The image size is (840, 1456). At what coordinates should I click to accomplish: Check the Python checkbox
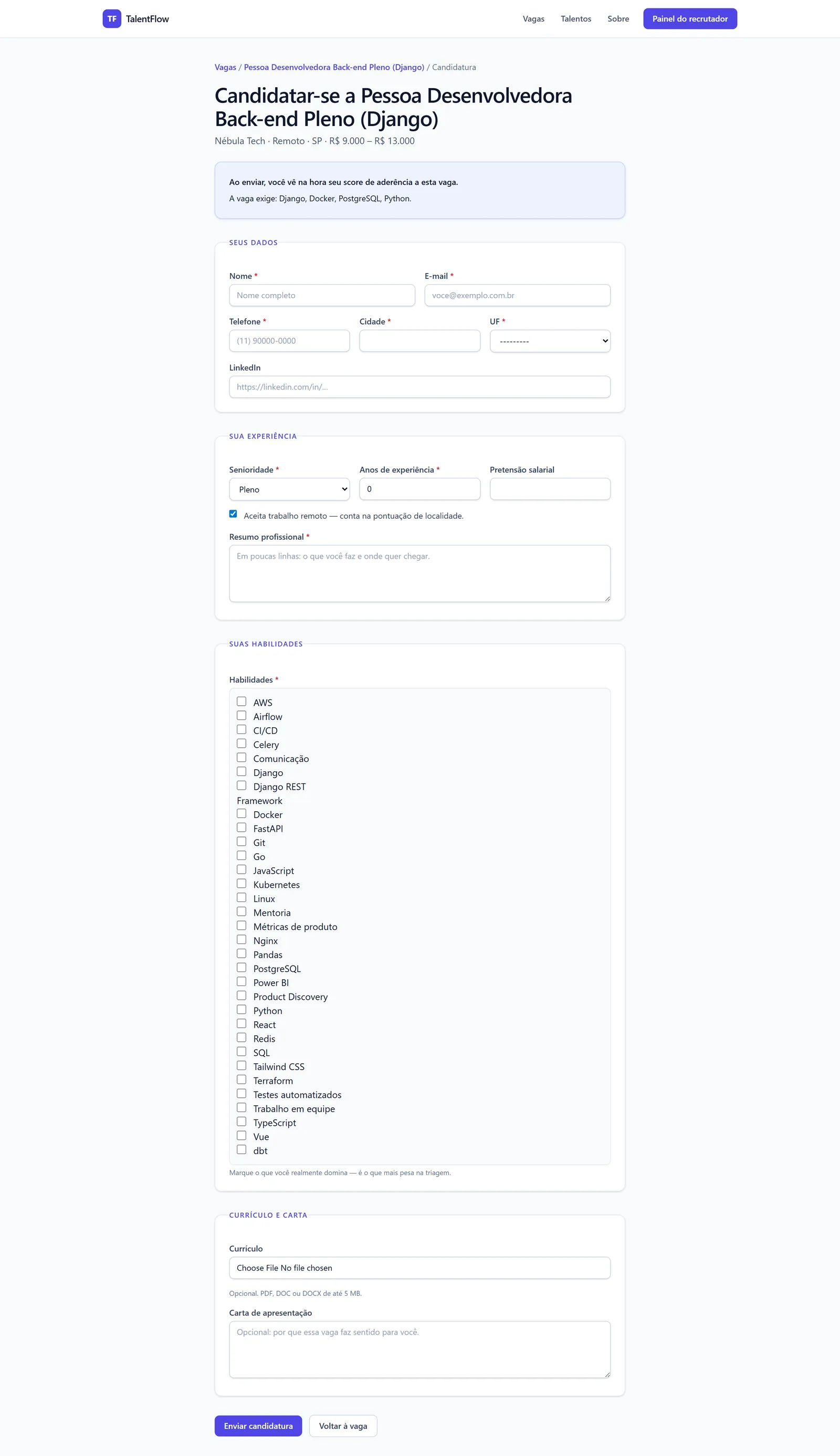pyautogui.click(x=241, y=1010)
